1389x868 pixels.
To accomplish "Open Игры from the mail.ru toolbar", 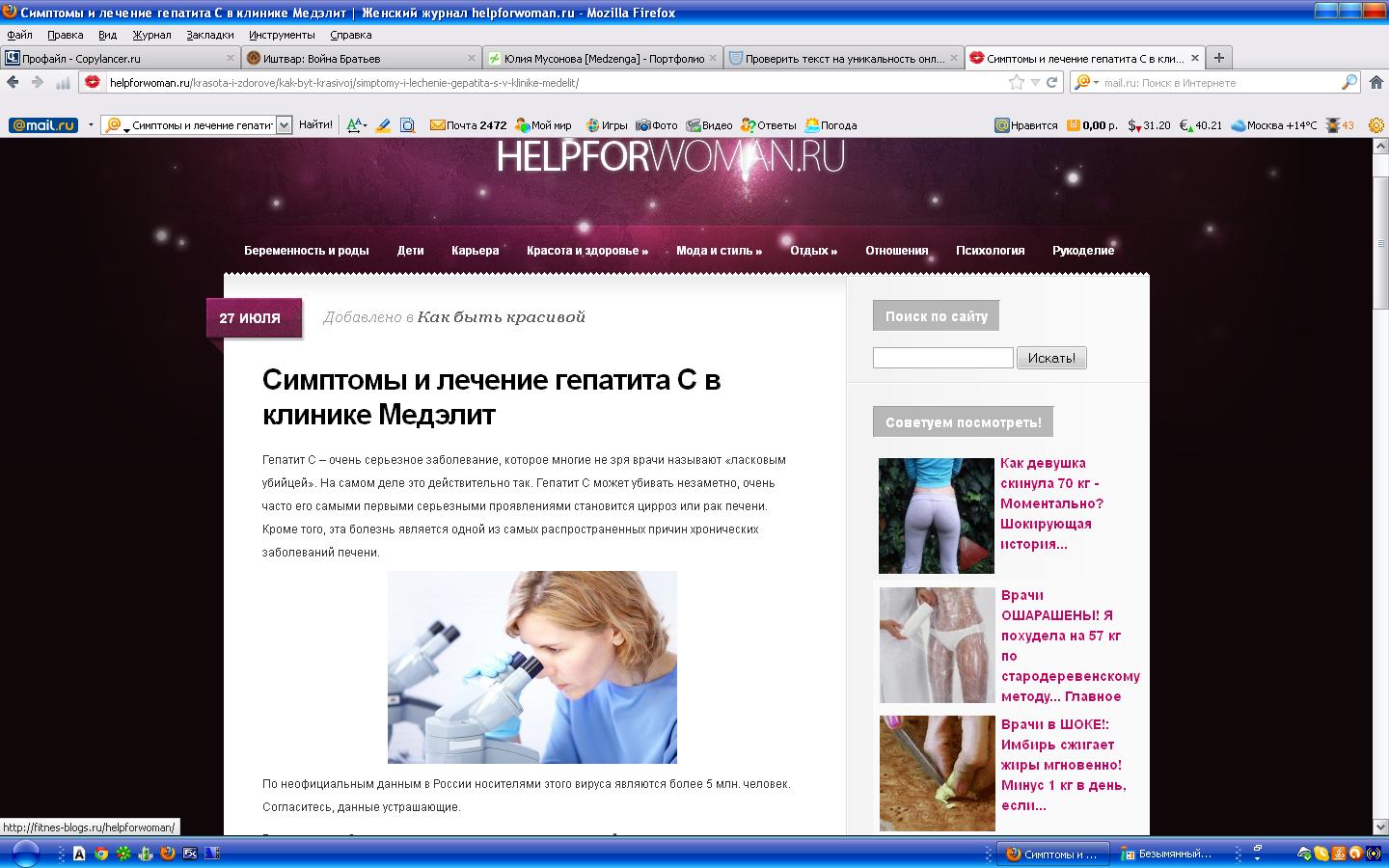I will pyautogui.click(x=606, y=125).
